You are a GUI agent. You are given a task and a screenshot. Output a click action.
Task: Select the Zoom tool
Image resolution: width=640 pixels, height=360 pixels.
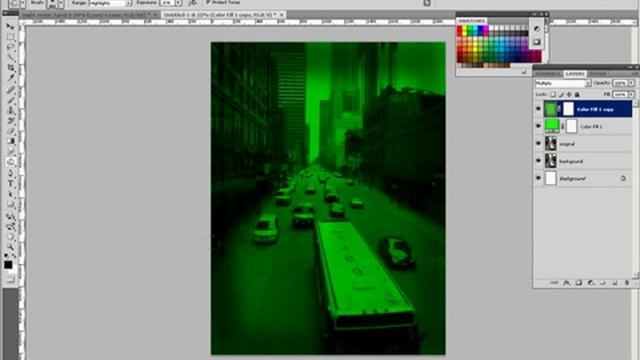tap(11, 247)
